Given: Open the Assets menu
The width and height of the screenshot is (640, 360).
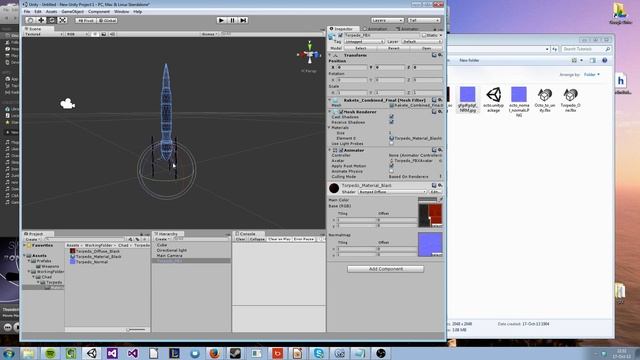Looking at the screenshot, I should pyautogui.click(x=51, y=12).
